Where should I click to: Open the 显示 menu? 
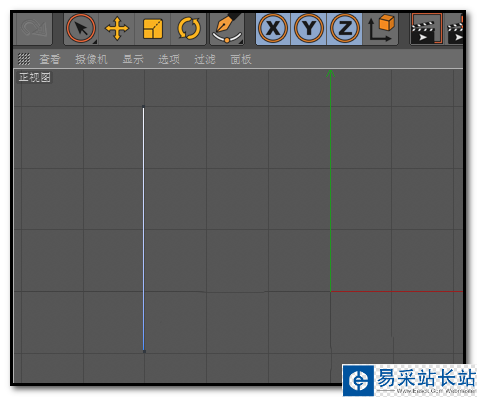133,59
